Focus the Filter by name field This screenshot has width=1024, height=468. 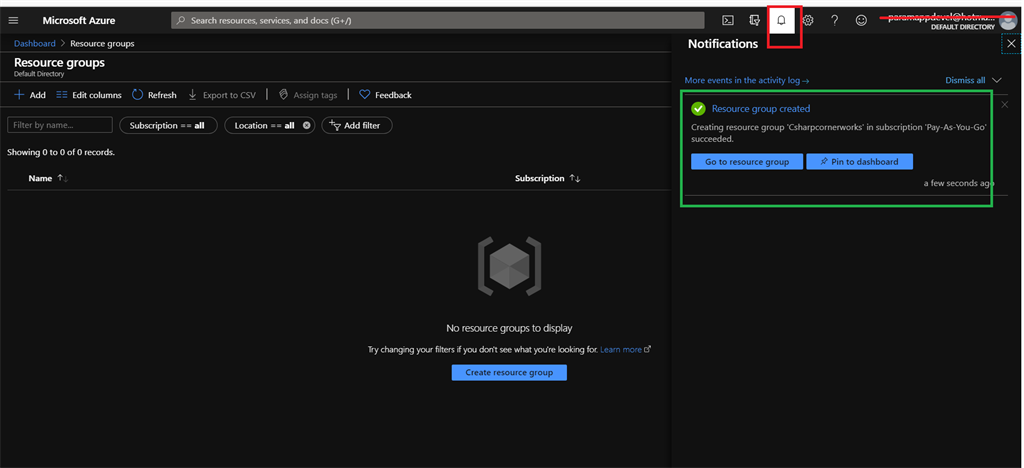click(x=60, y=125)
